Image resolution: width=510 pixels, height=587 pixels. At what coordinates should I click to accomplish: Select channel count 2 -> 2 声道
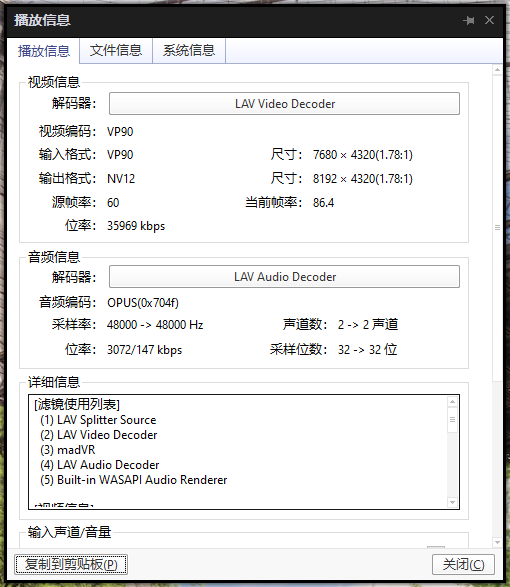[368, 325]
